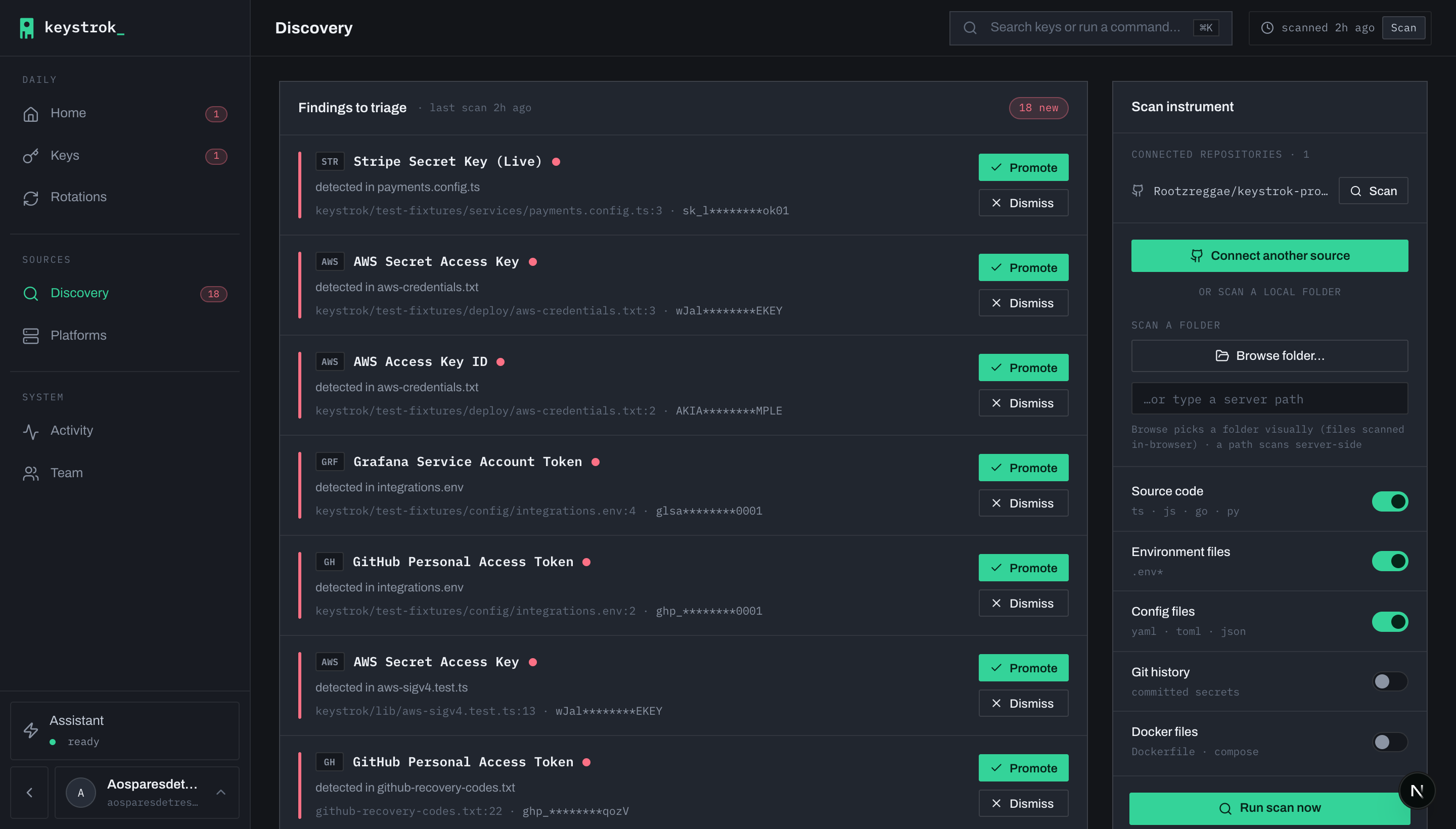1456x829 pixels.
Task: Click masked key glsa*********0001
Action: (x=709, y=511)
